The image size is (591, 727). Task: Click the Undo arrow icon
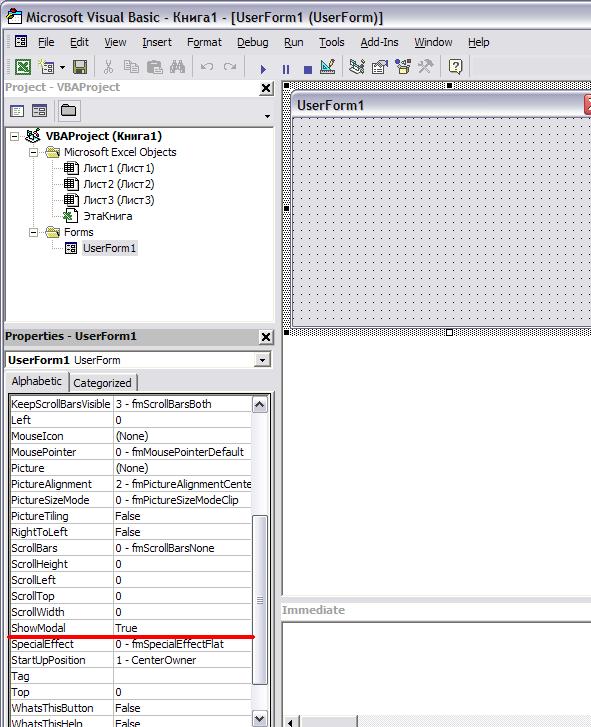[x=207, y=67]
